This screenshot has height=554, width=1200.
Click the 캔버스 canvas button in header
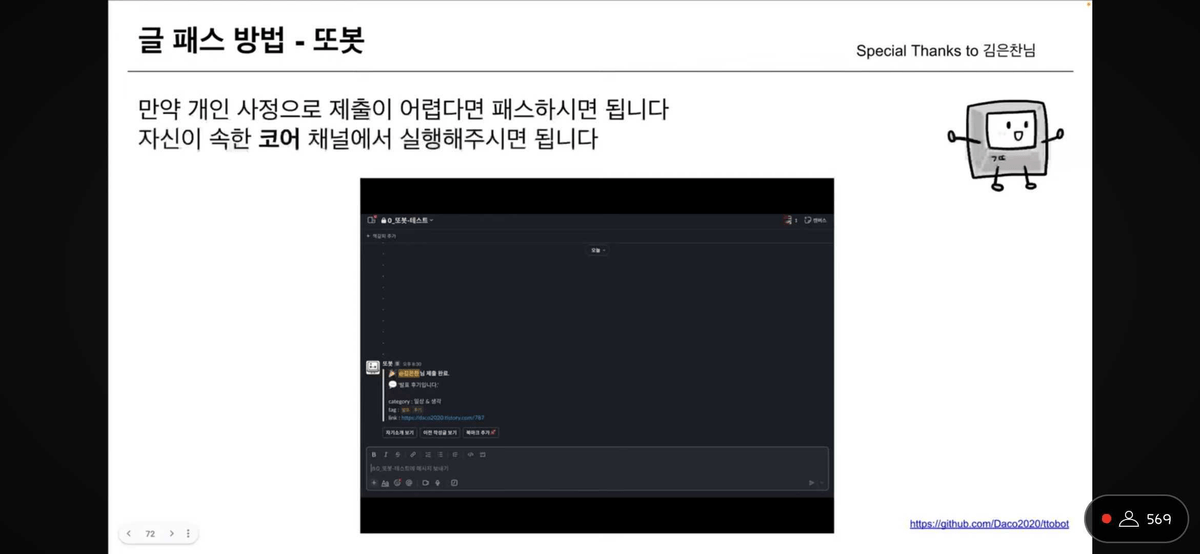pyautogui.click(x=815, y=220)
